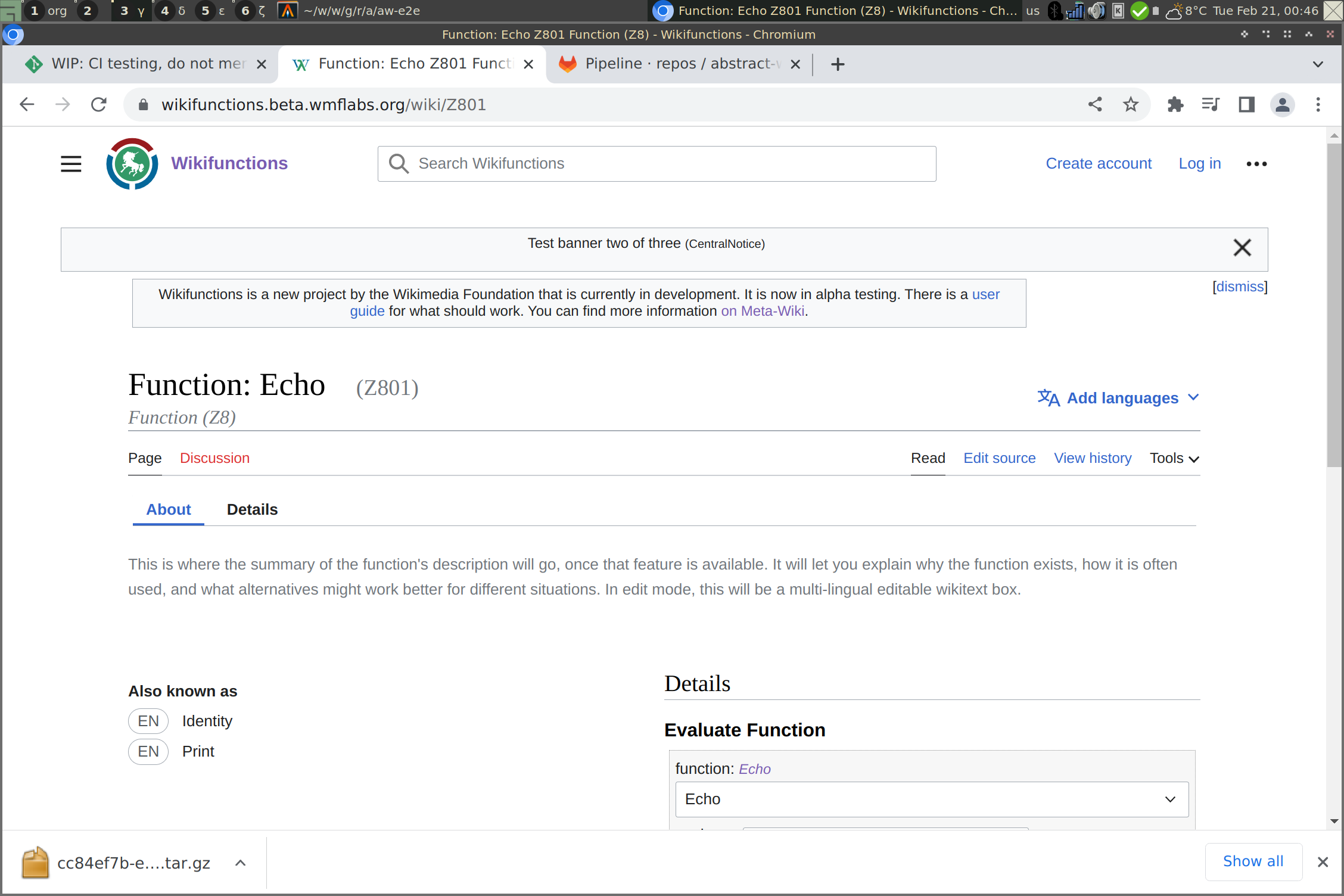The width and height of the screenshot is (1344, 896).
Task: Expand download options for the tar.gz file
Action: click(241, 863)
